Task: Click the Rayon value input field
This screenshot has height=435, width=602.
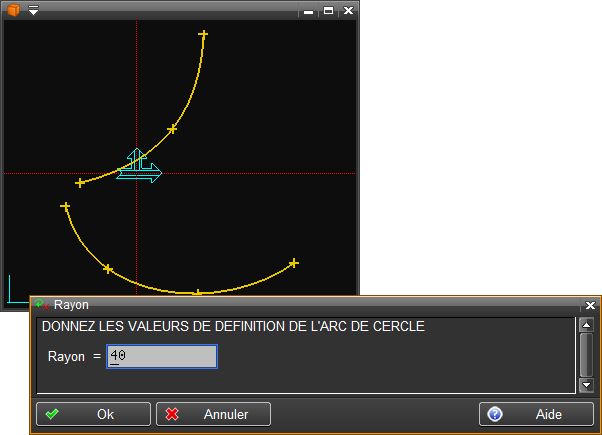Action: tap(161, 356)
